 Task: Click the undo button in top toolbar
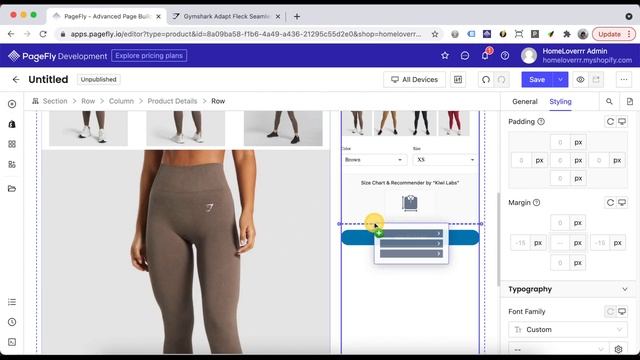486,80
